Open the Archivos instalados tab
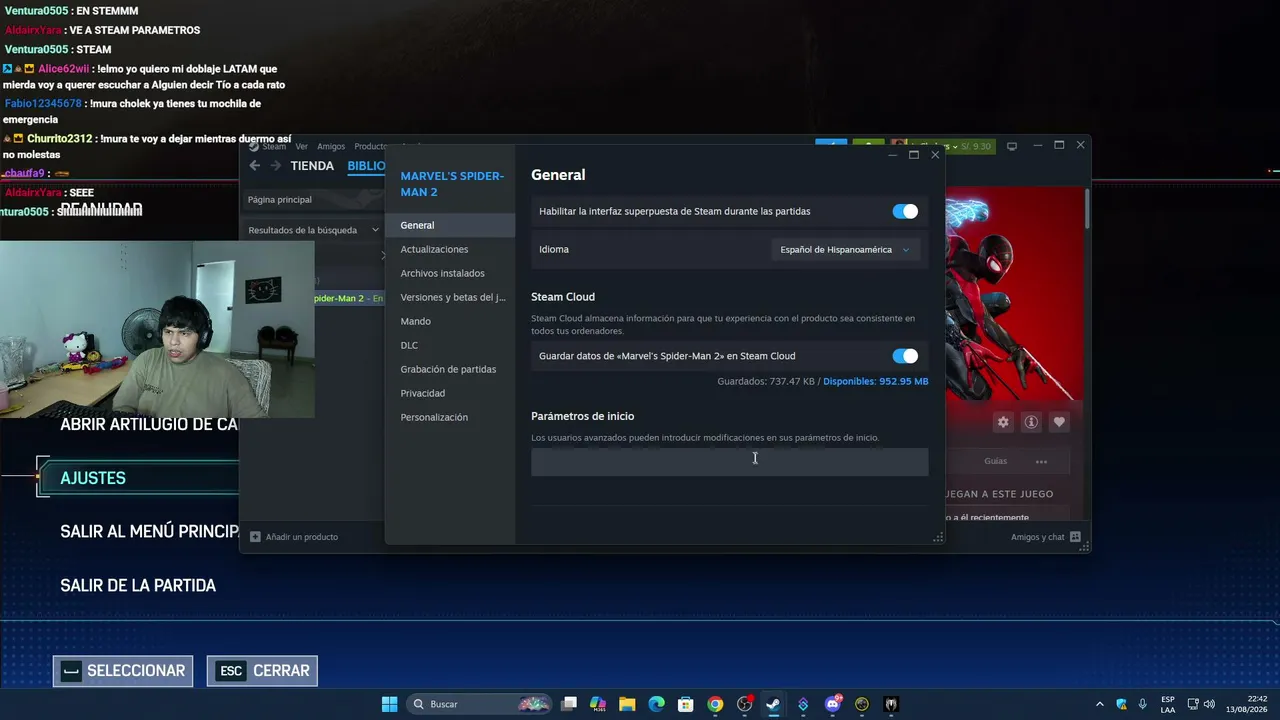Image resolution: width=1280 pixels, height=720 pixels. (442, 273)
